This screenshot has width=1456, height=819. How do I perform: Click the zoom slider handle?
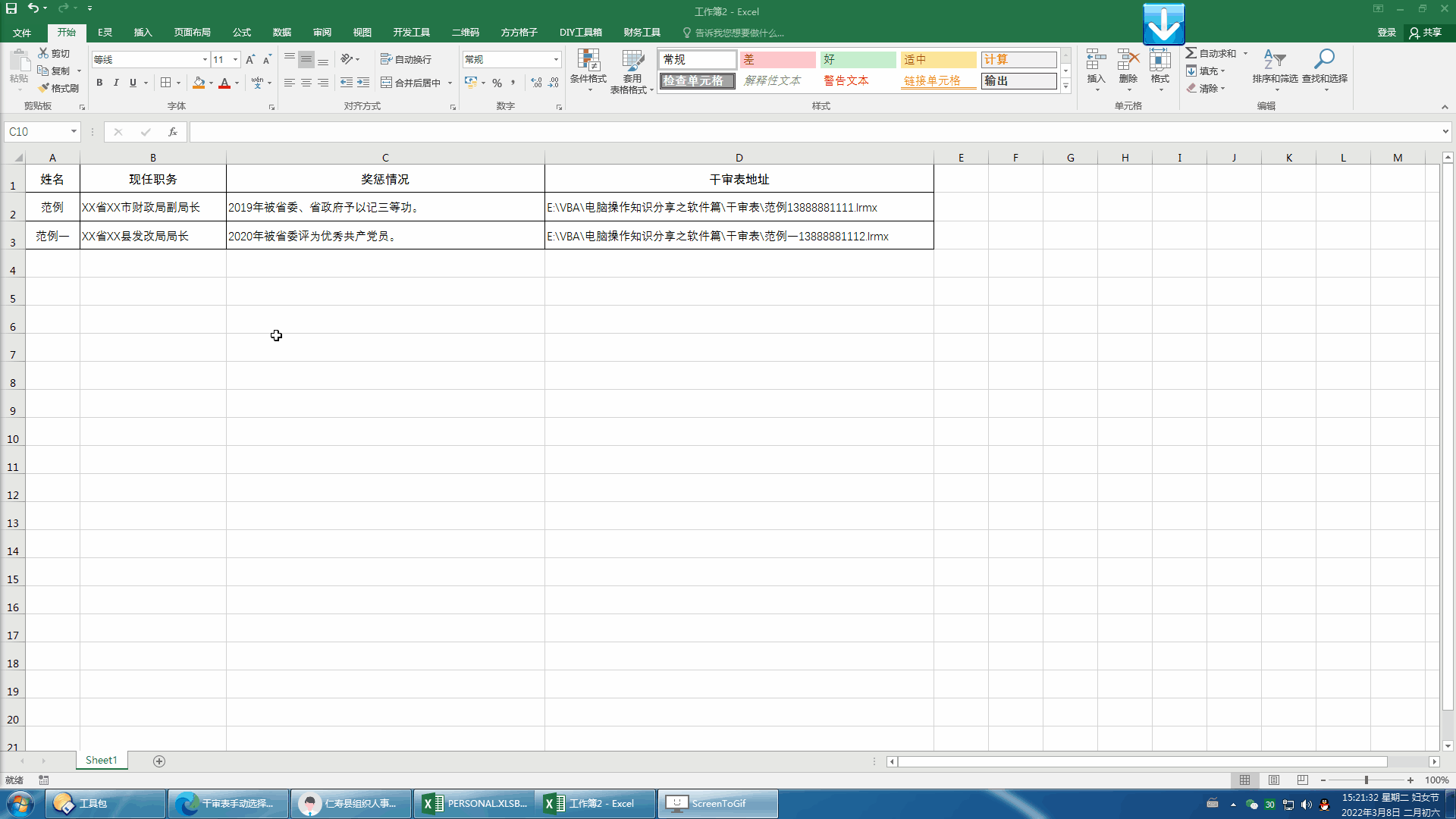point(1367,780)
